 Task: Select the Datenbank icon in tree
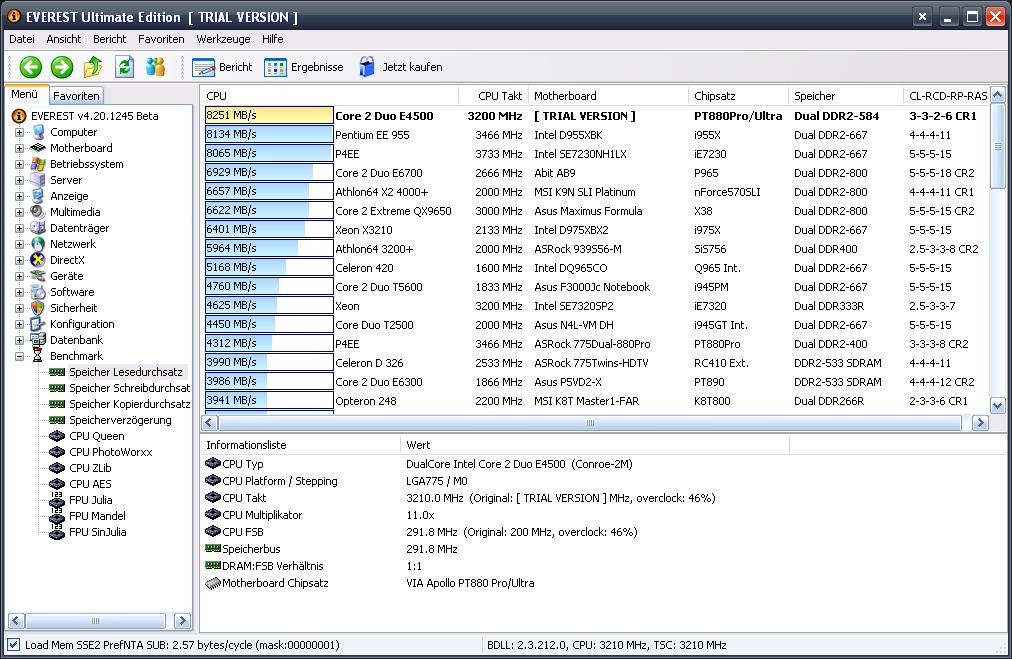(x=39, y=340)
